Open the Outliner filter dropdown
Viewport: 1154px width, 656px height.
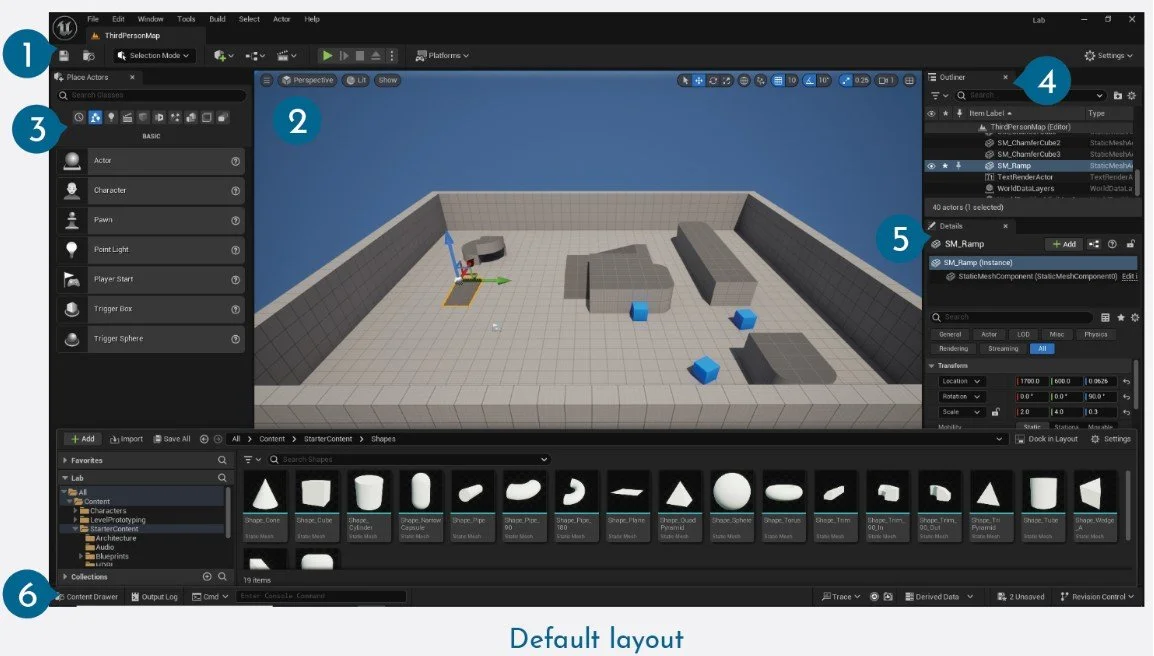(939, 96)
